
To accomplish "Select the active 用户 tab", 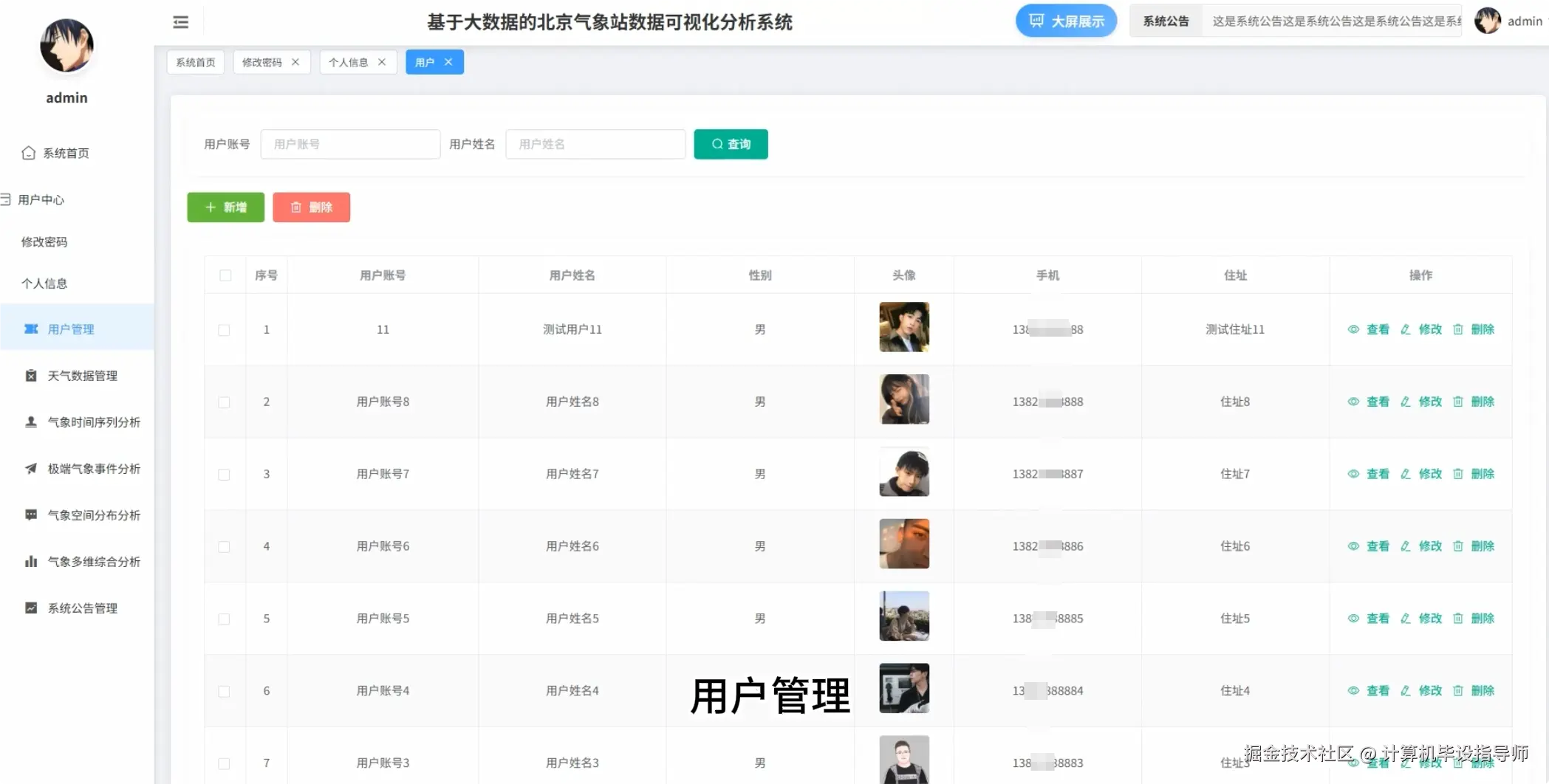I will pos(425,61).
